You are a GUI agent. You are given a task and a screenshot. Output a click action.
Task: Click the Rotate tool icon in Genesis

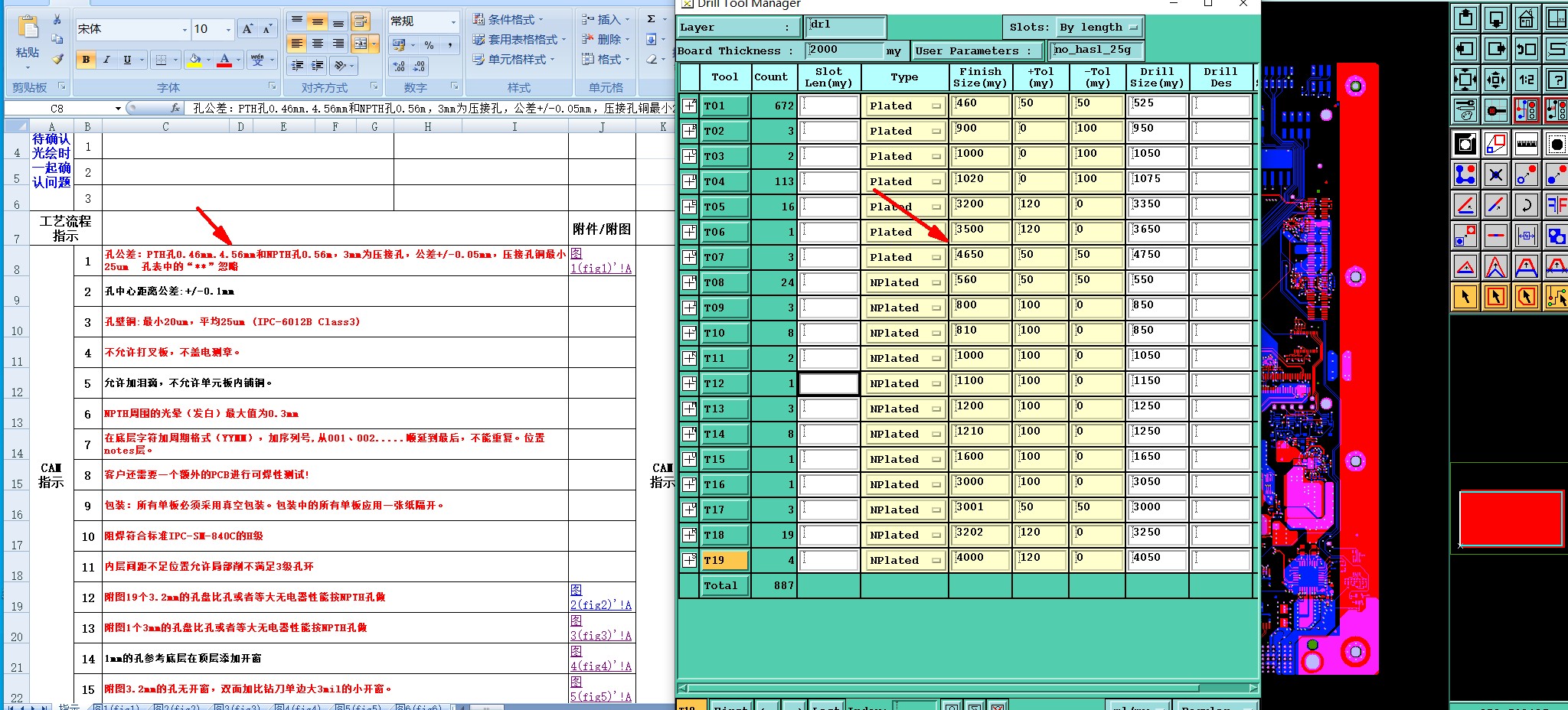(1526, 204)
